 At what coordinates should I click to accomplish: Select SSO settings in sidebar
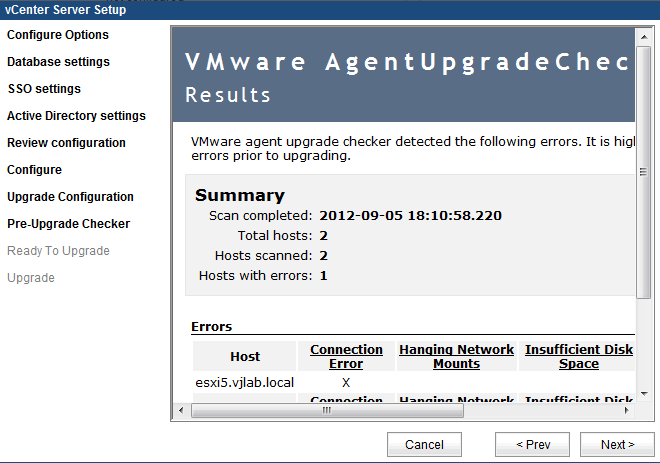pos(44,89)
